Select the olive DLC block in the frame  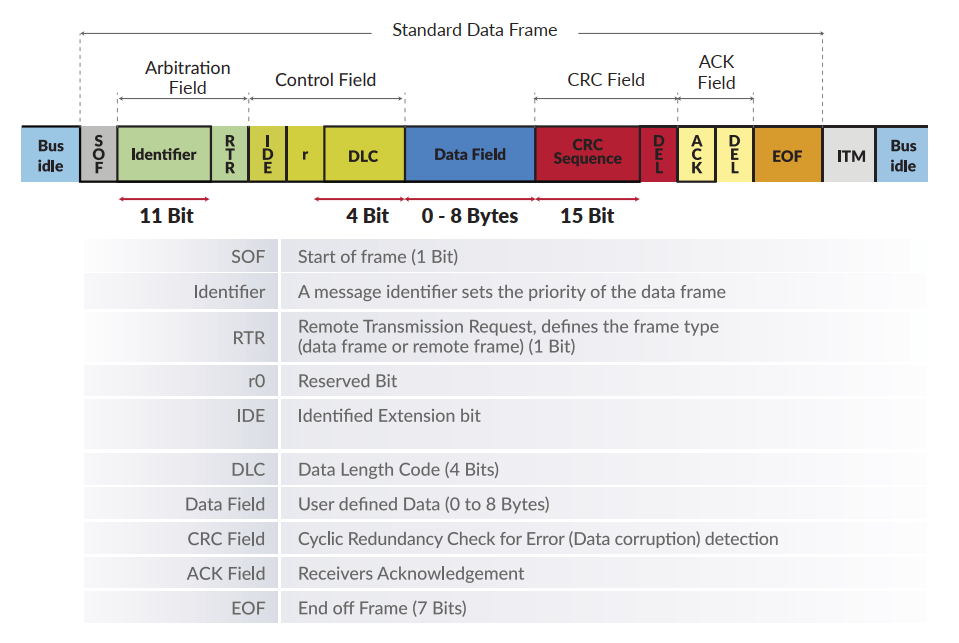pos(363,155)
